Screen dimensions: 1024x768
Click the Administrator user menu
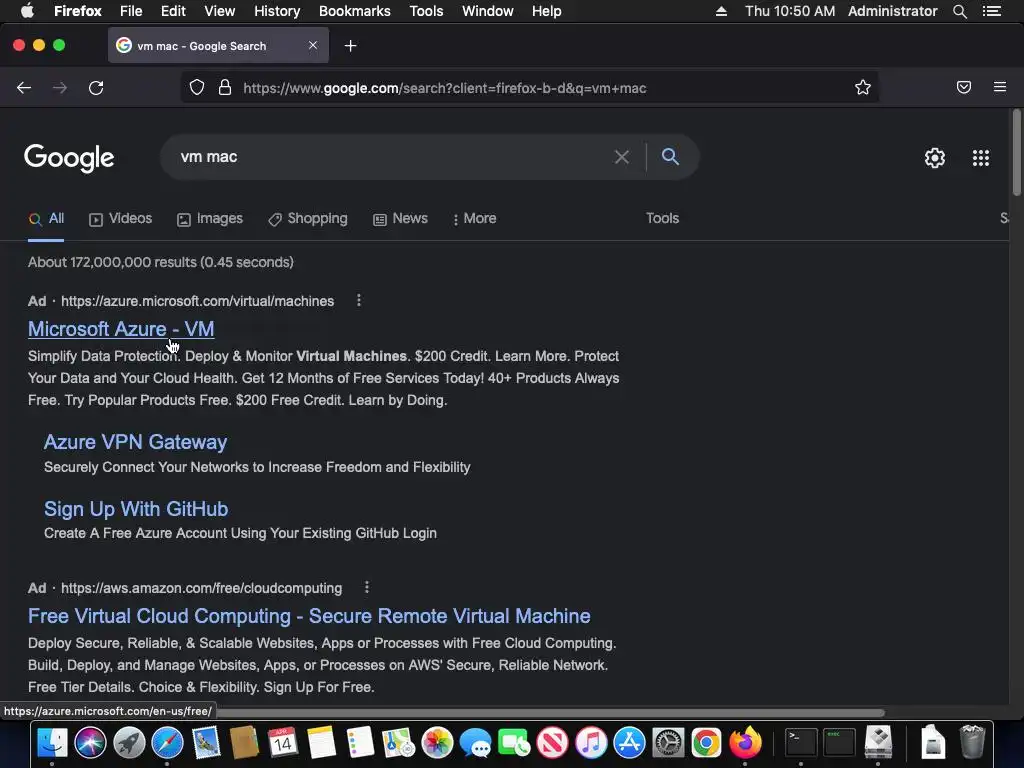(x=893, y=11)
